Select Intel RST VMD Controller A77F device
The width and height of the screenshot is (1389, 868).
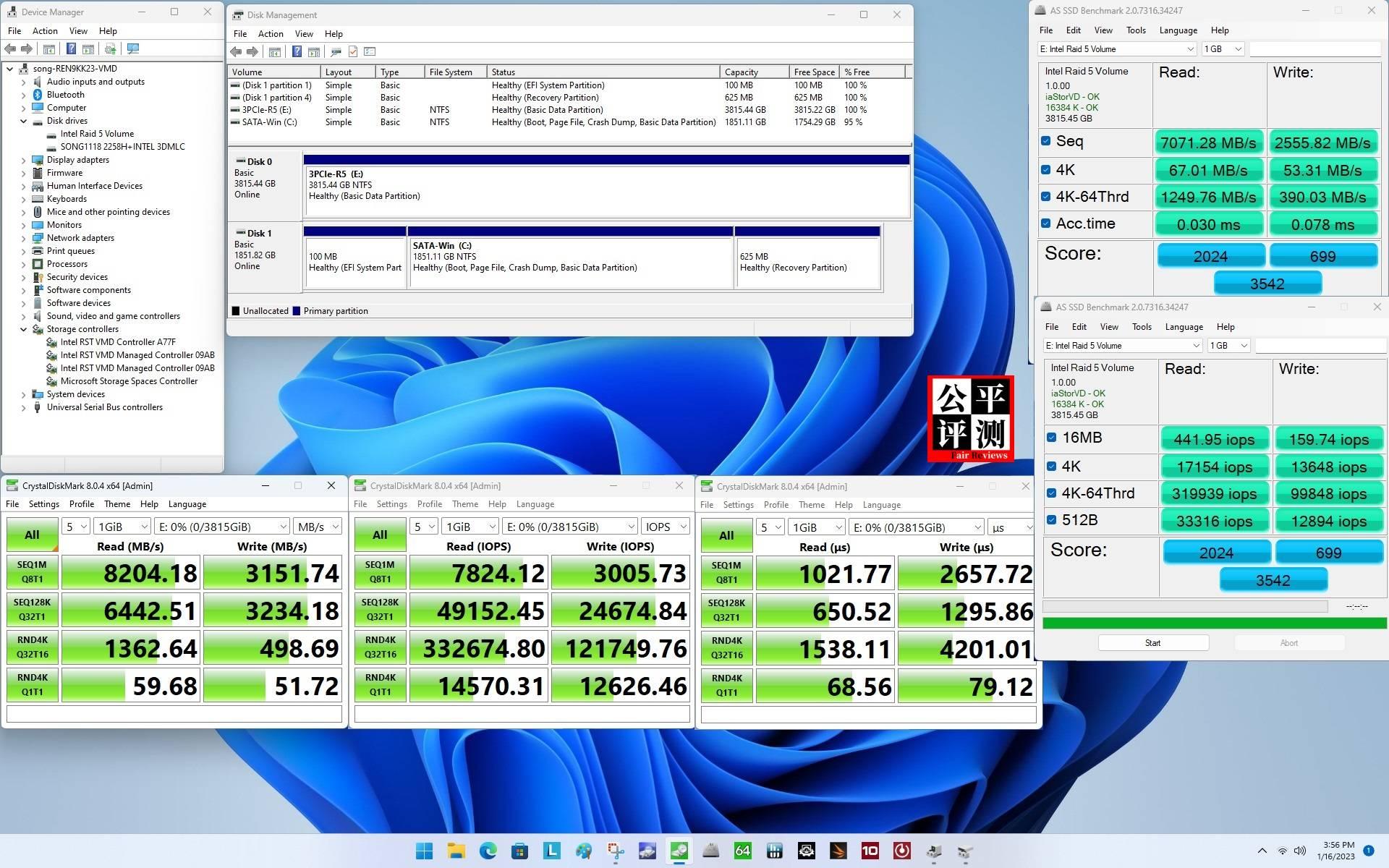point(117,342)
